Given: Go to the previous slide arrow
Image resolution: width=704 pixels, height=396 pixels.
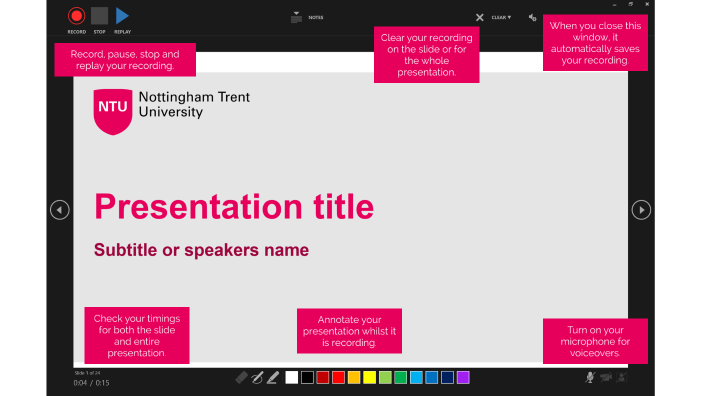Looking at the screenshot, I should (x=60, y=210).
